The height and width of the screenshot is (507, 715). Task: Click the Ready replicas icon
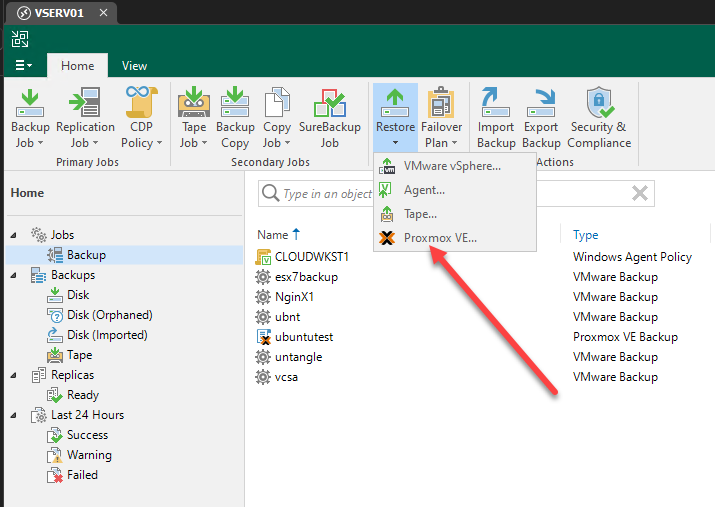[55, 395]
